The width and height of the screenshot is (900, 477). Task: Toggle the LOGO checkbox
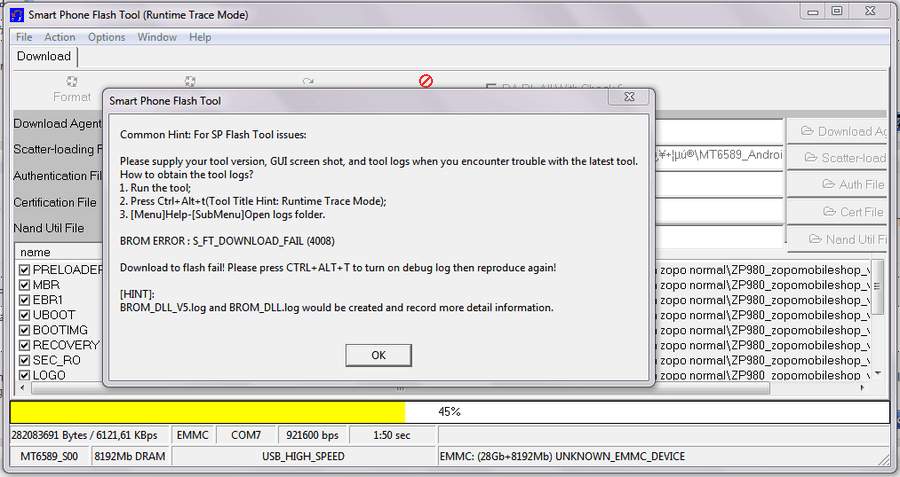25,375
